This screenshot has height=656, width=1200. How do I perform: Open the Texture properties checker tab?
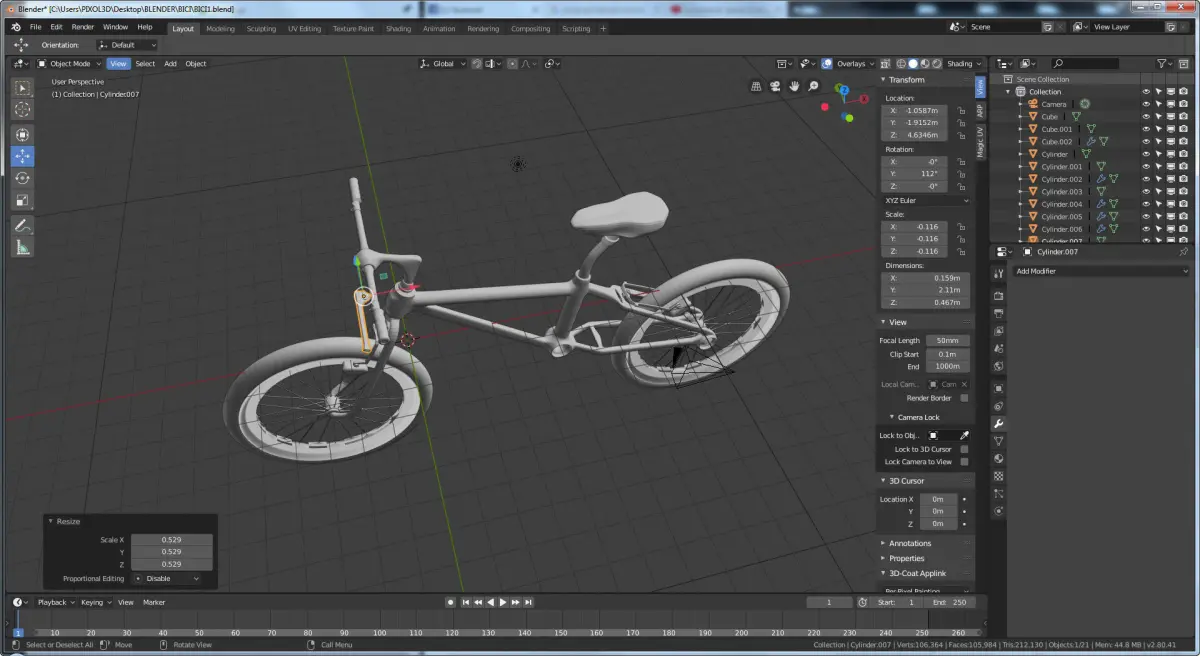(x=998, y=476)
